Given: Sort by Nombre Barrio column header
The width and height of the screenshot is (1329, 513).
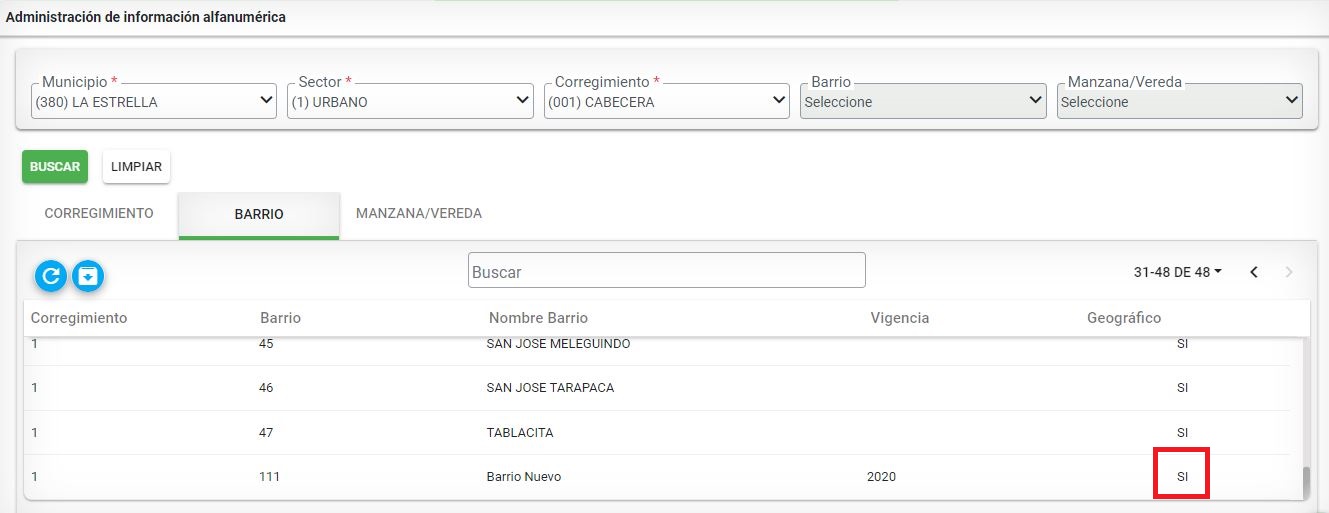Looking at the screenshot, I should (x=538, y=318).
